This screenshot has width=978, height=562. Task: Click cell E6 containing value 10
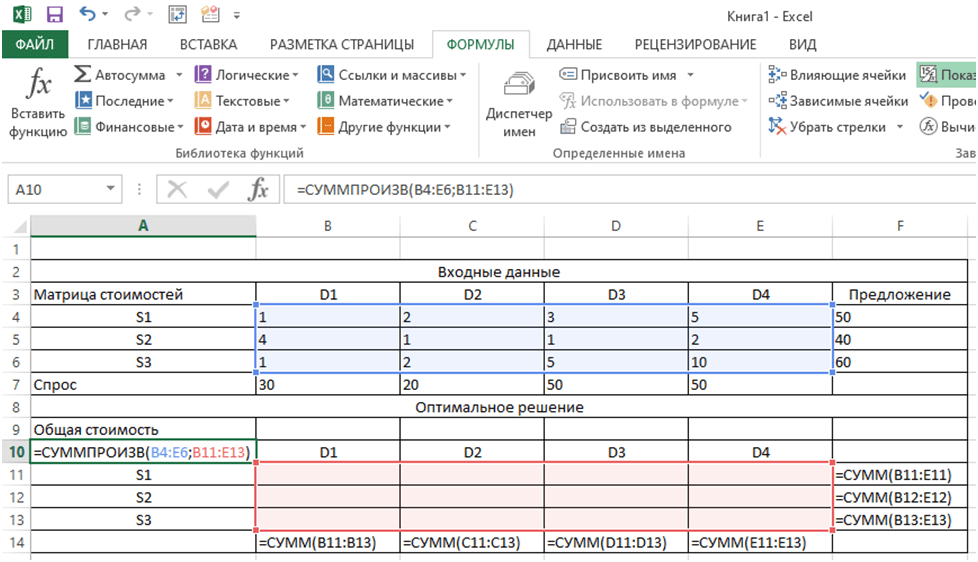[760, 362]
